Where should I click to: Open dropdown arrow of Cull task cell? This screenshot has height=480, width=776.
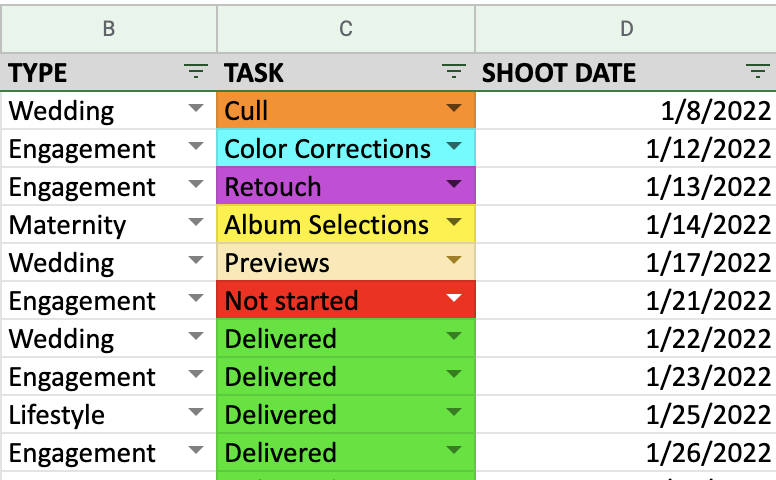[x=454, y=107]
